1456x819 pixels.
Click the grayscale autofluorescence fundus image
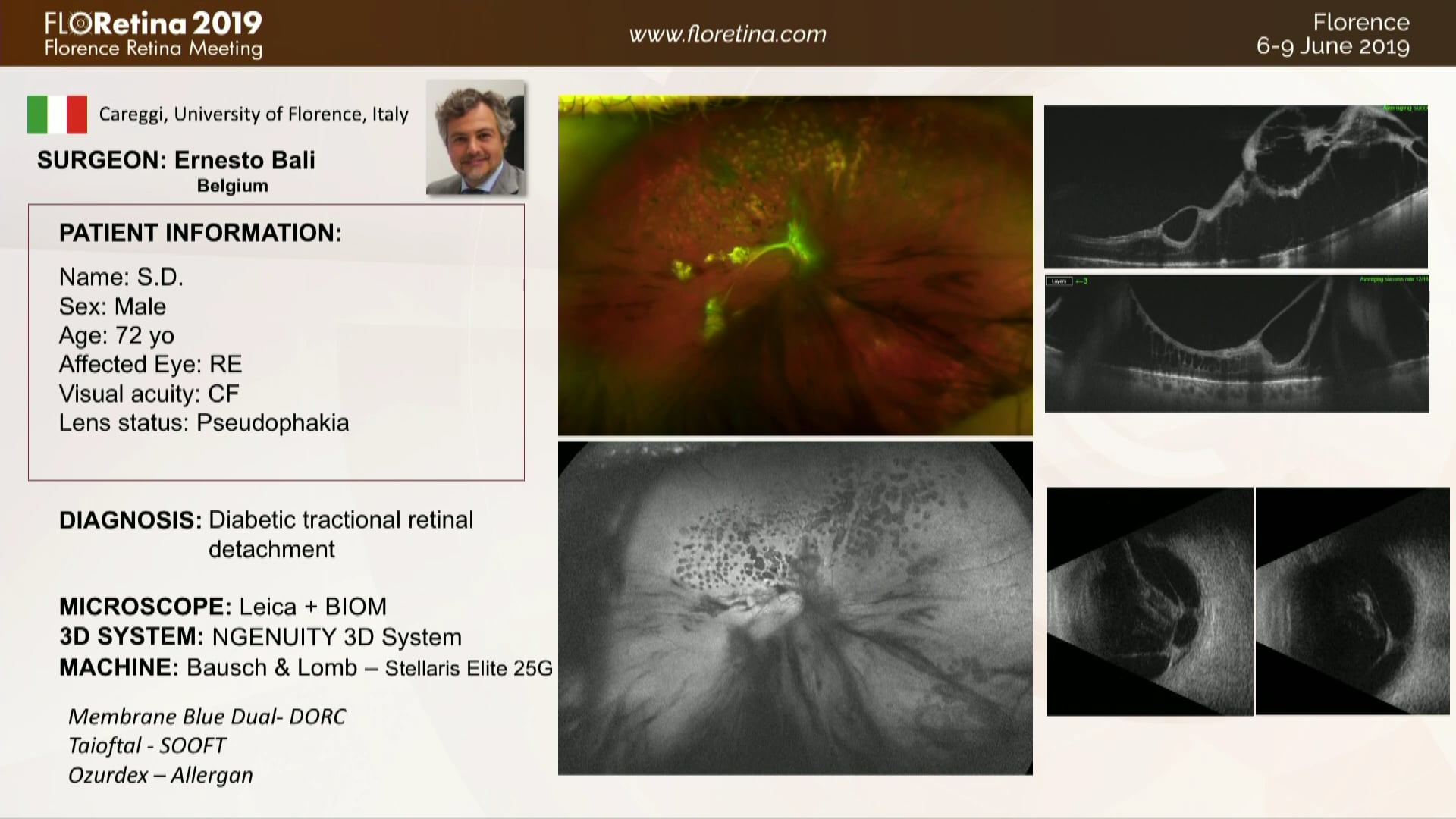coord(795,608)
